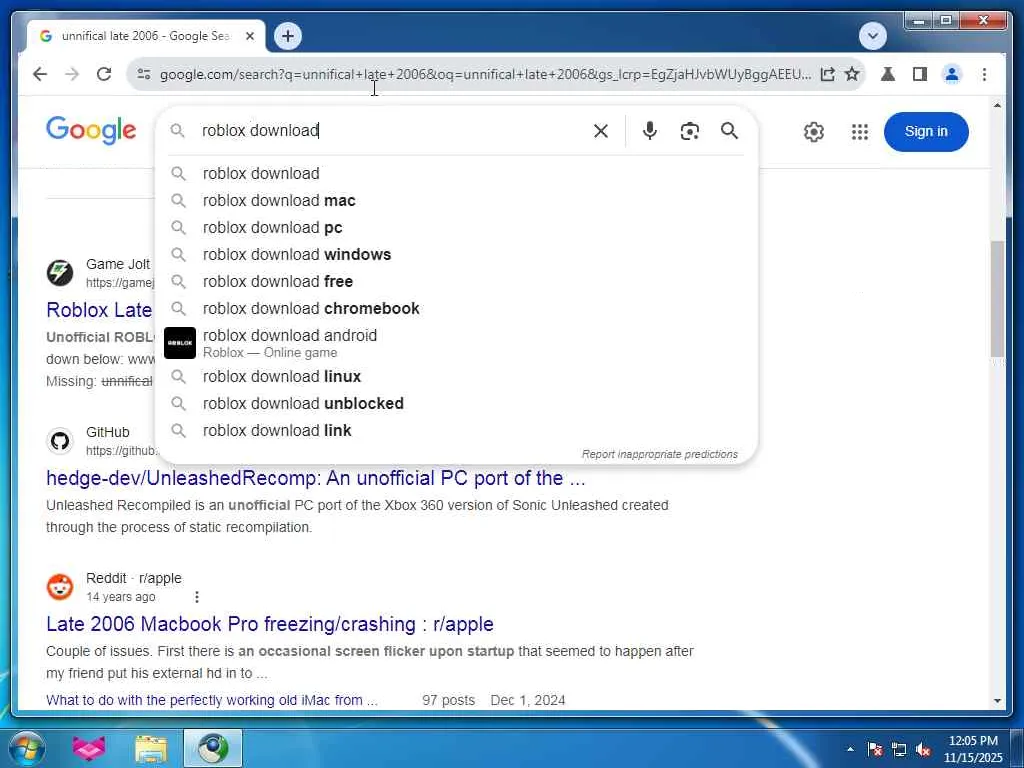
Task: Click the Reddit site icon
Action: 60,586
